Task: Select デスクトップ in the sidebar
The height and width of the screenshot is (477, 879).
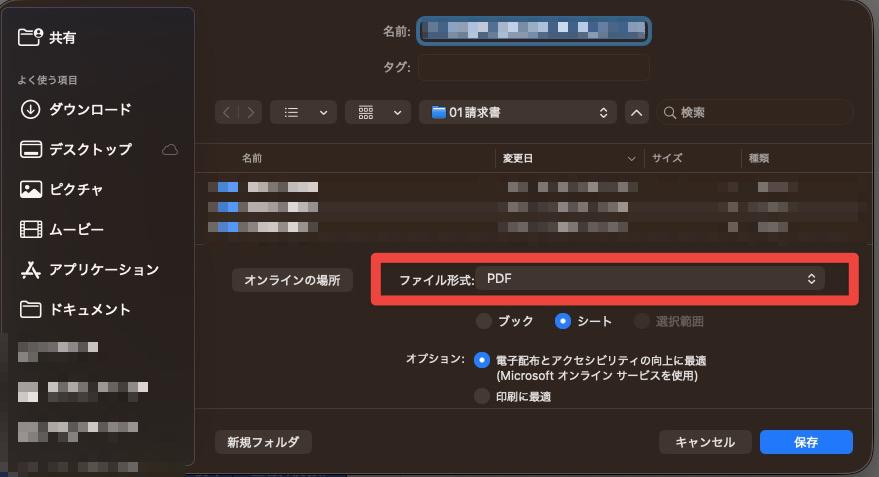Action: point(76,149)
